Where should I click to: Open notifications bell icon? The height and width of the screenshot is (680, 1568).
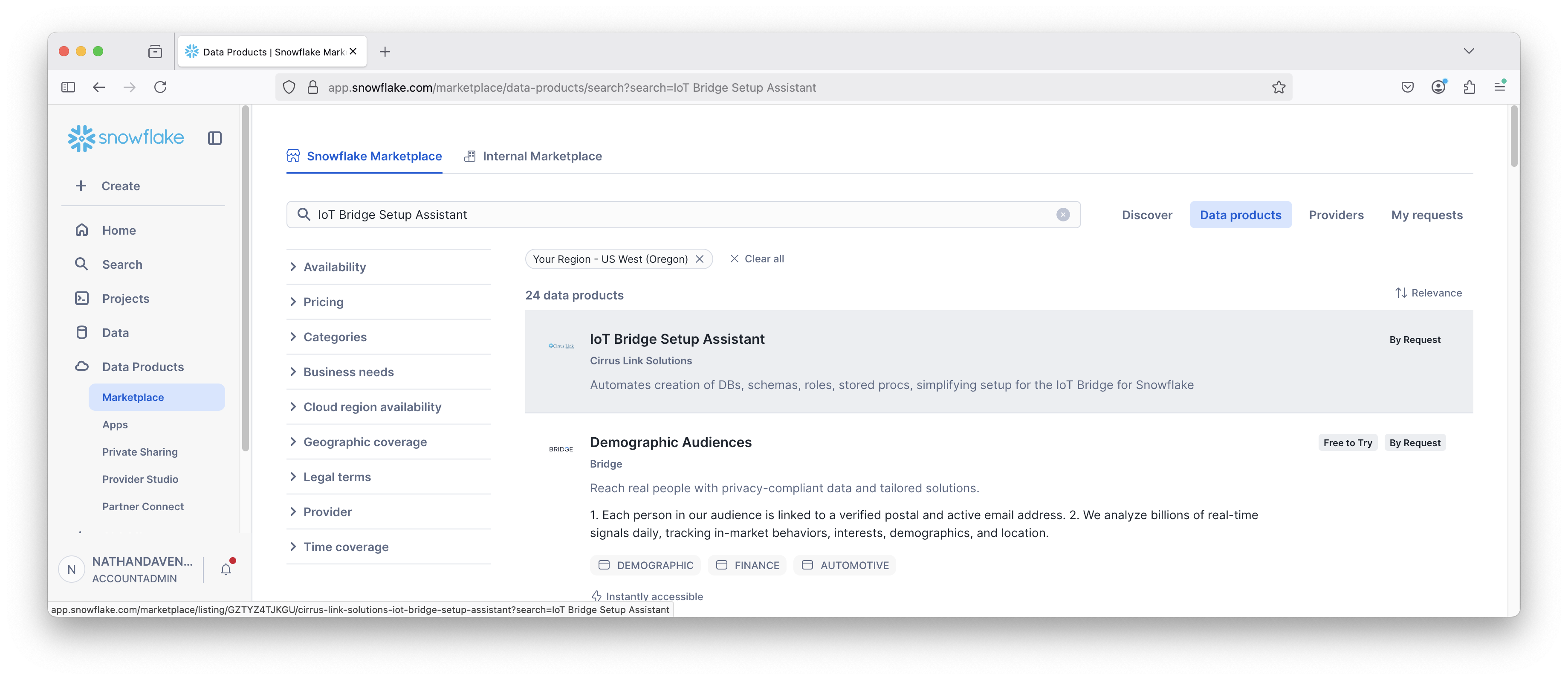pyautogui.click(x=226, y=569)
